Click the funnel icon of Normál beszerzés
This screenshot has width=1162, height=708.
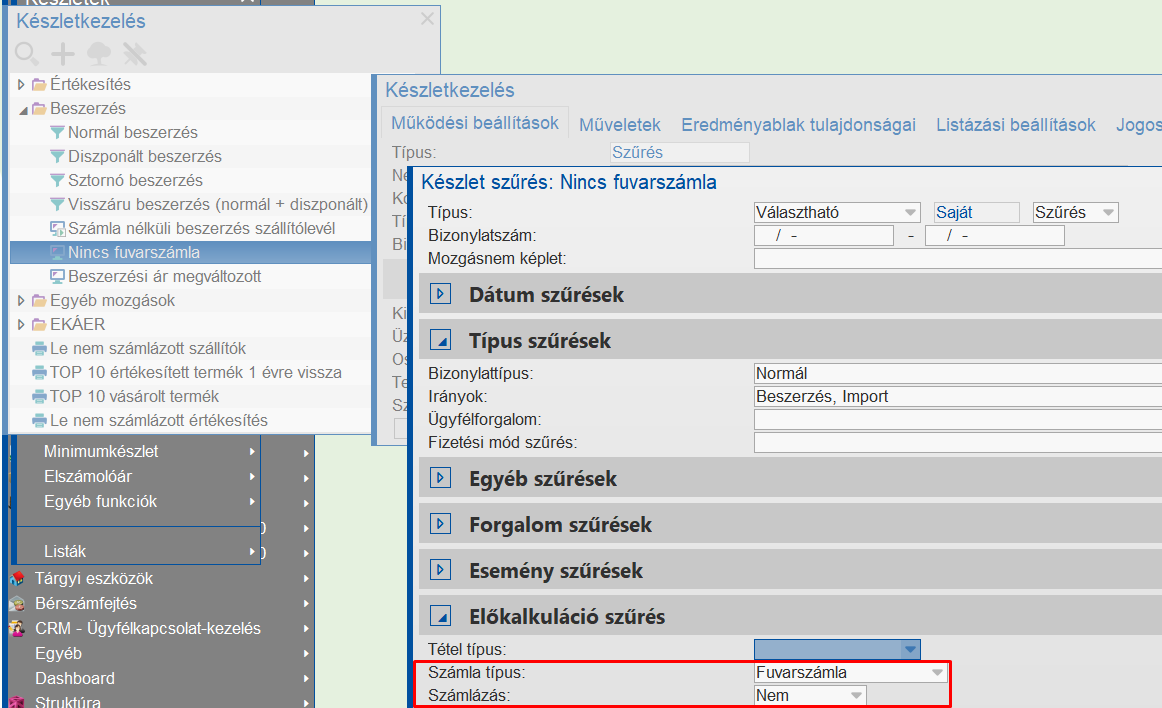click(57, 133)
